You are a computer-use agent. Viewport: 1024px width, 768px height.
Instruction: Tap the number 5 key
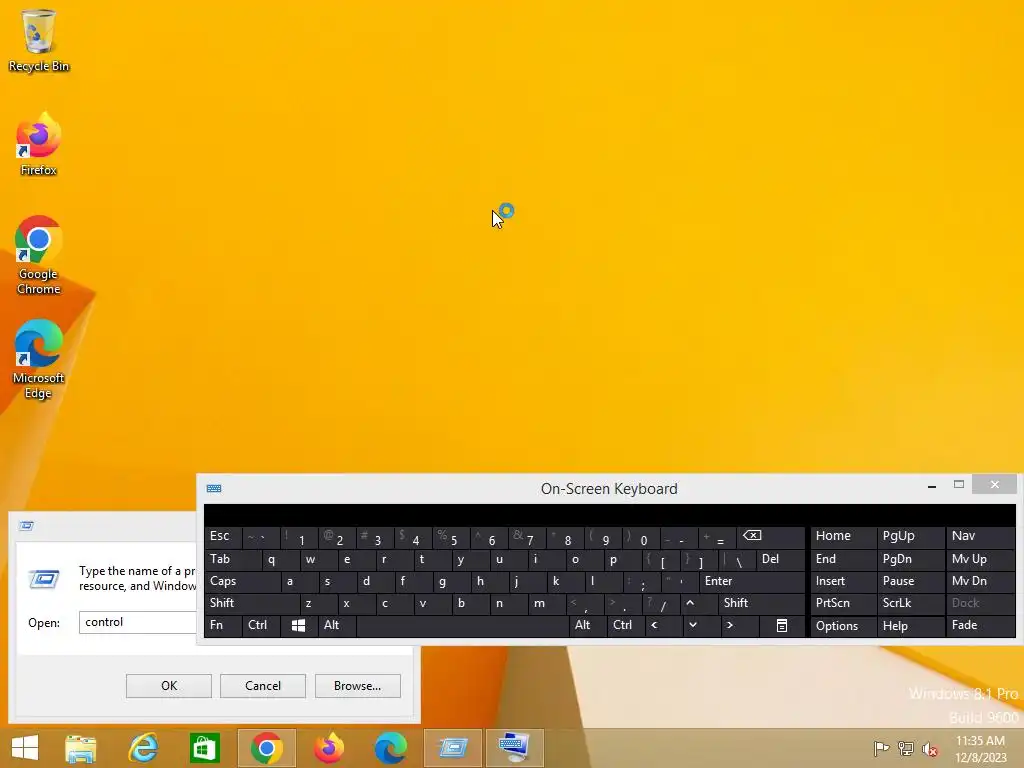452,537
